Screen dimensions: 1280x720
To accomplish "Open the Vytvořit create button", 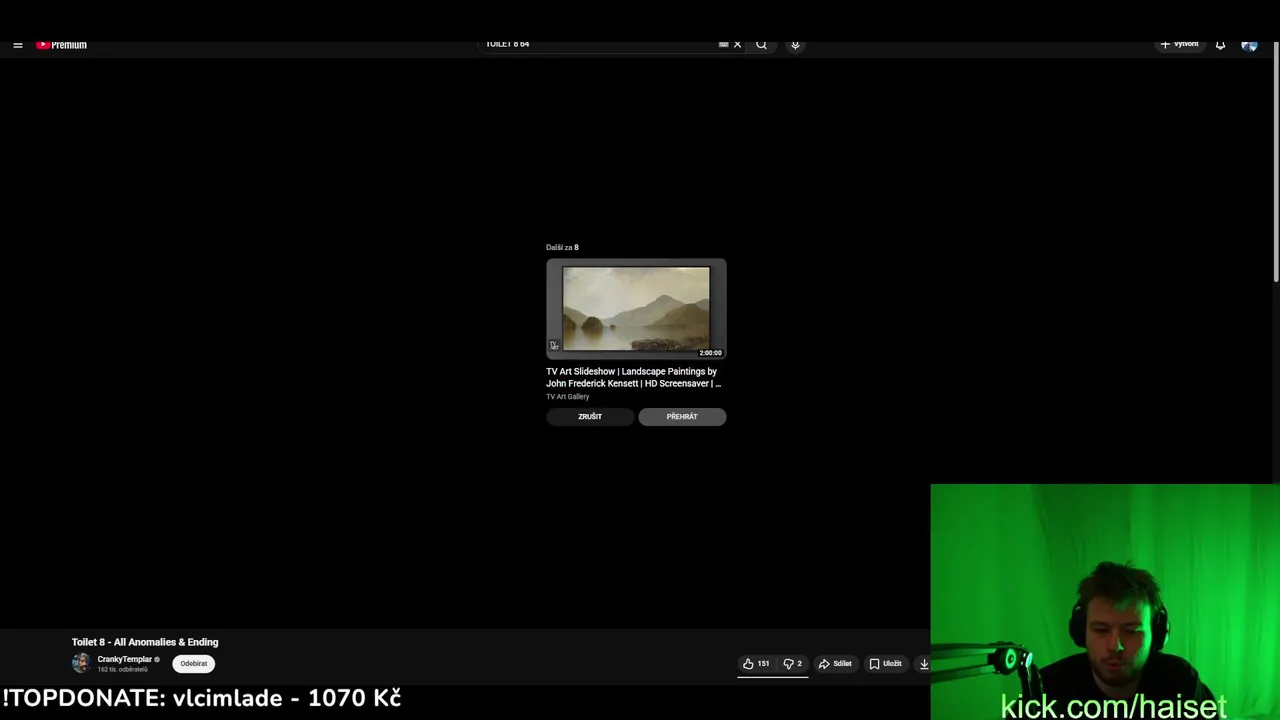I will (1180, 44).
